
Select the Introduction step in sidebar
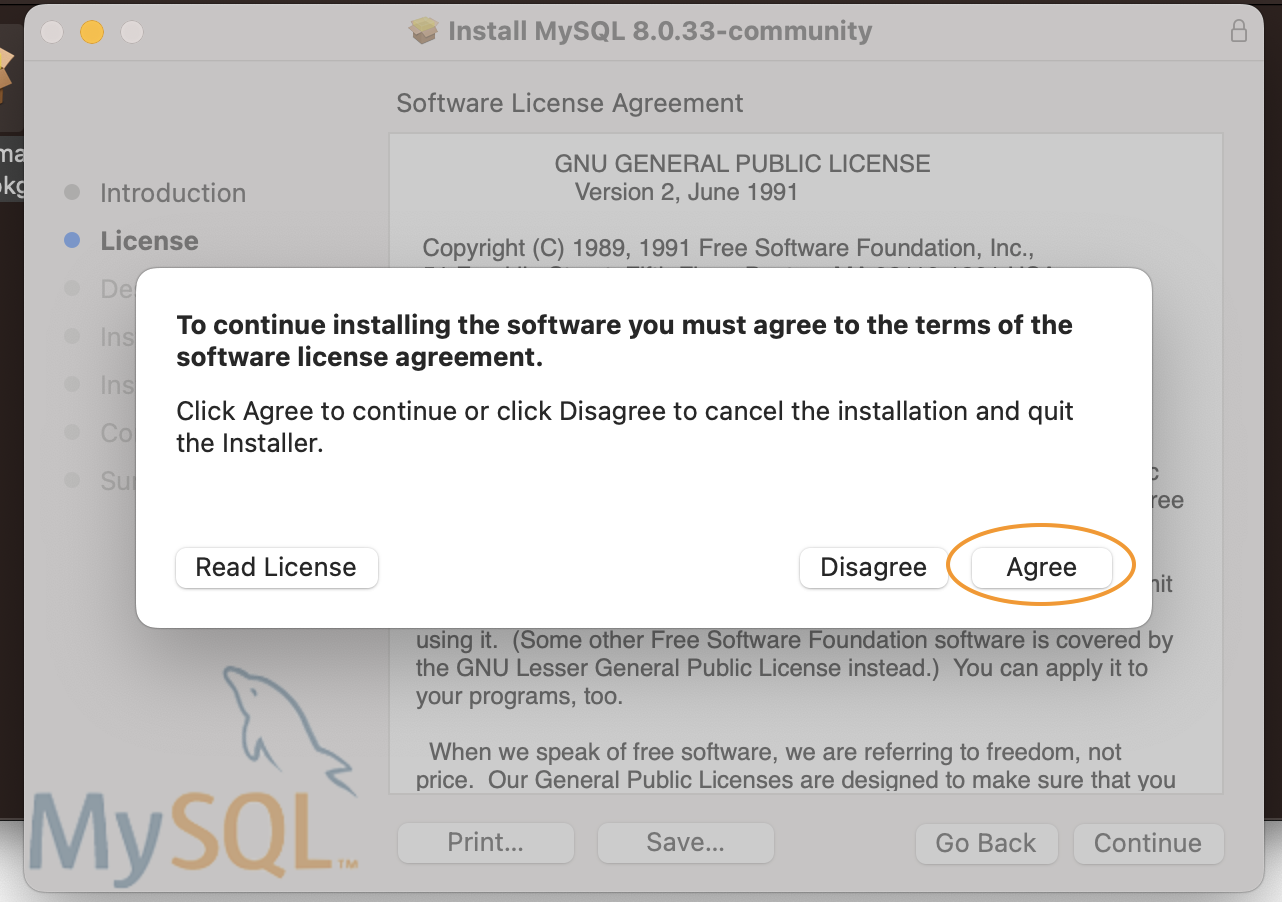[x=172, y=193]
